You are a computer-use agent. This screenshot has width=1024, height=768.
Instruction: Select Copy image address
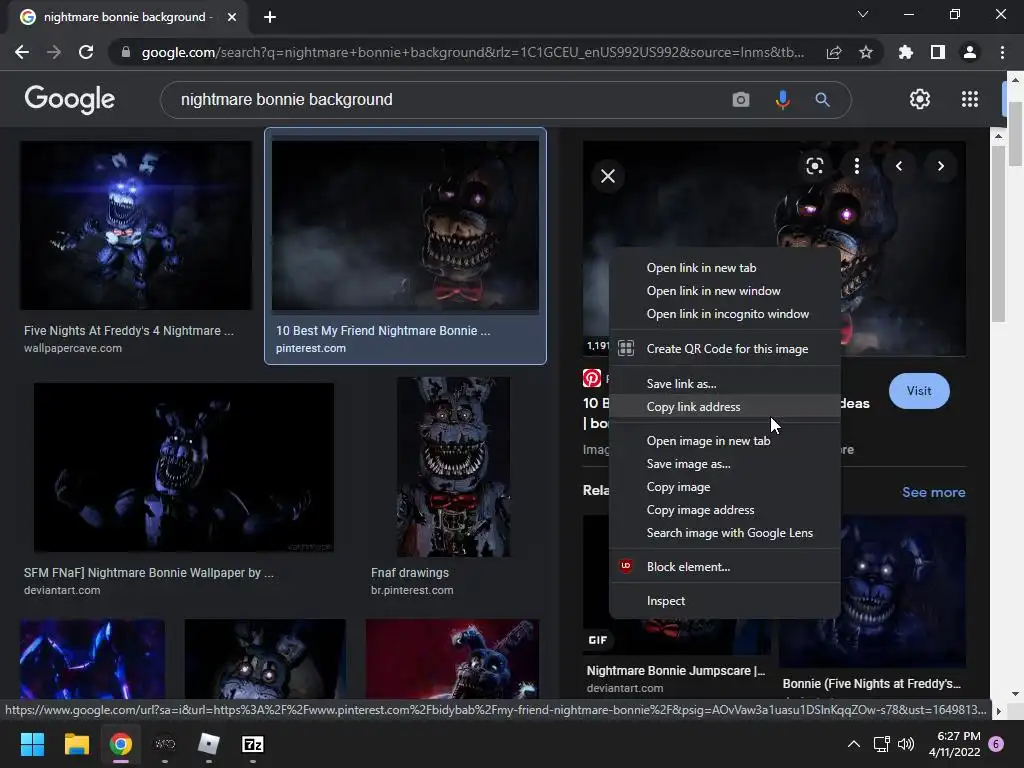click(724, 510)
